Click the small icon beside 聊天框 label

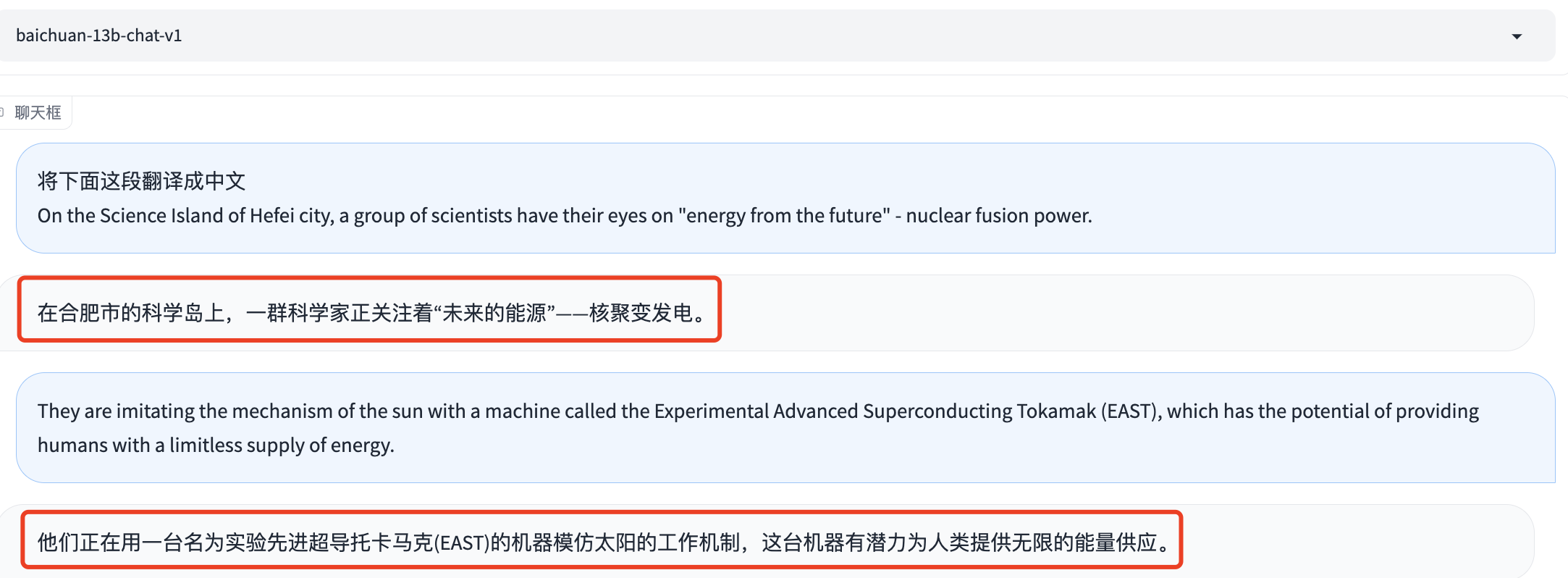coord(2,112)
